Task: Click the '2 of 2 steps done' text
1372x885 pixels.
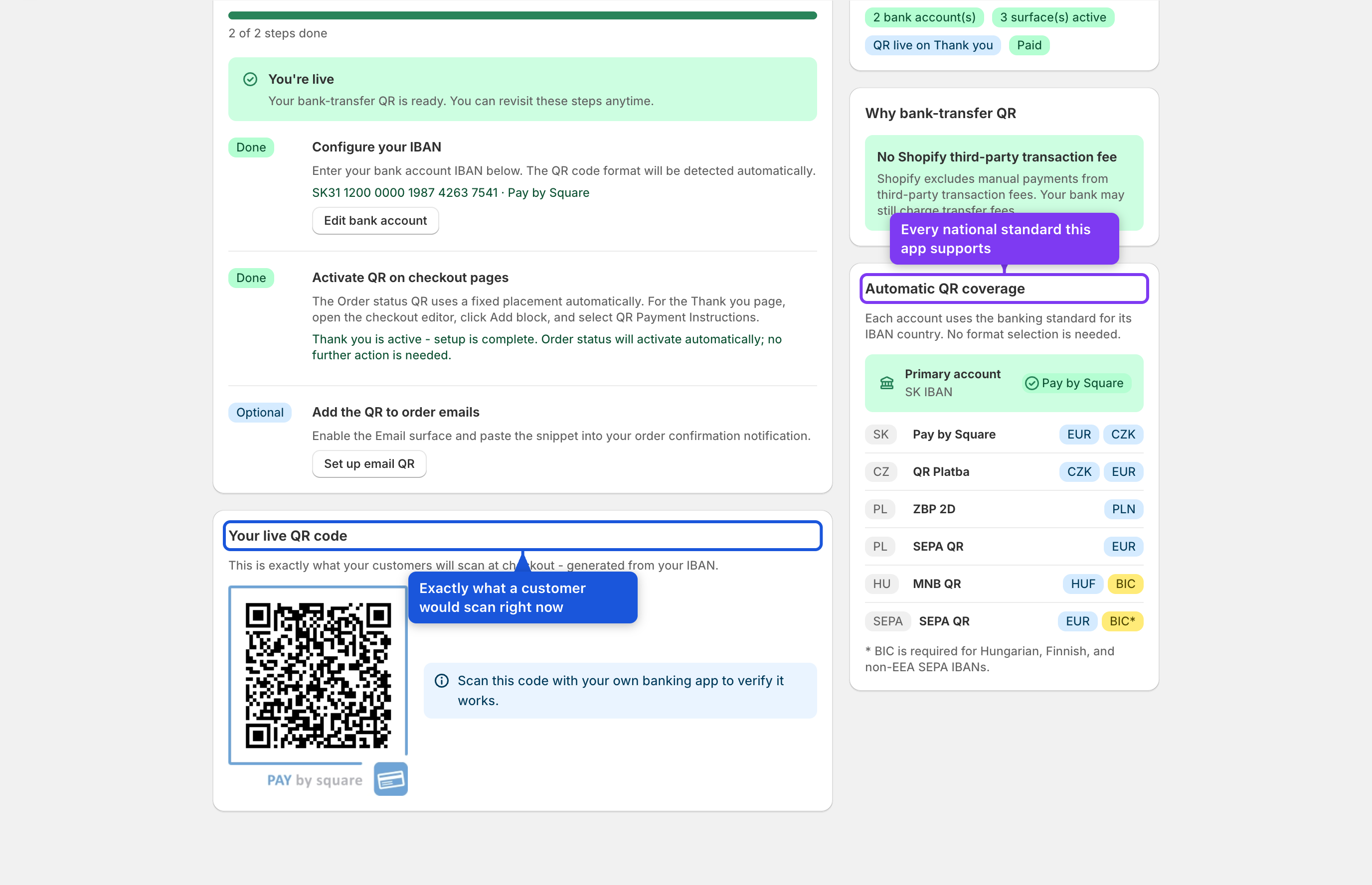Action: (x=278, y=33)
